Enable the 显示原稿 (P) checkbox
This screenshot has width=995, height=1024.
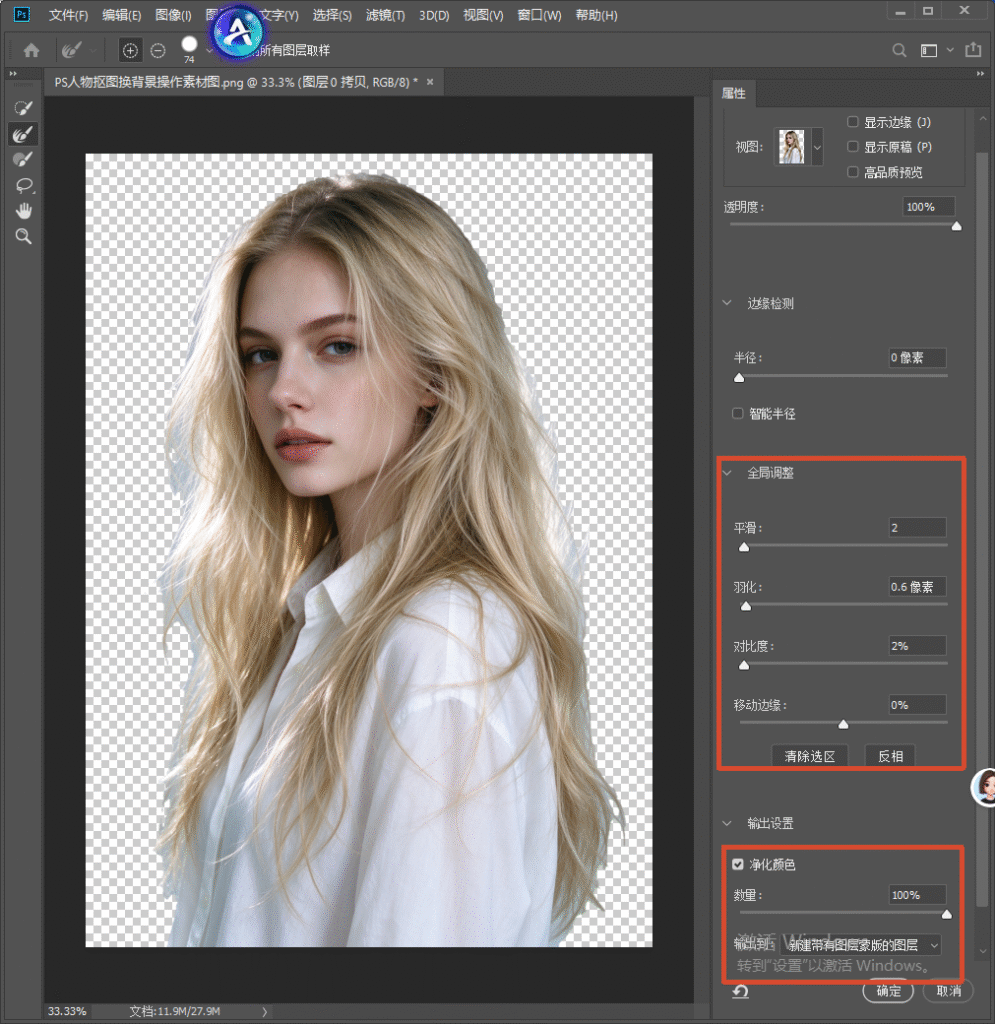click(x=853, y=146)
